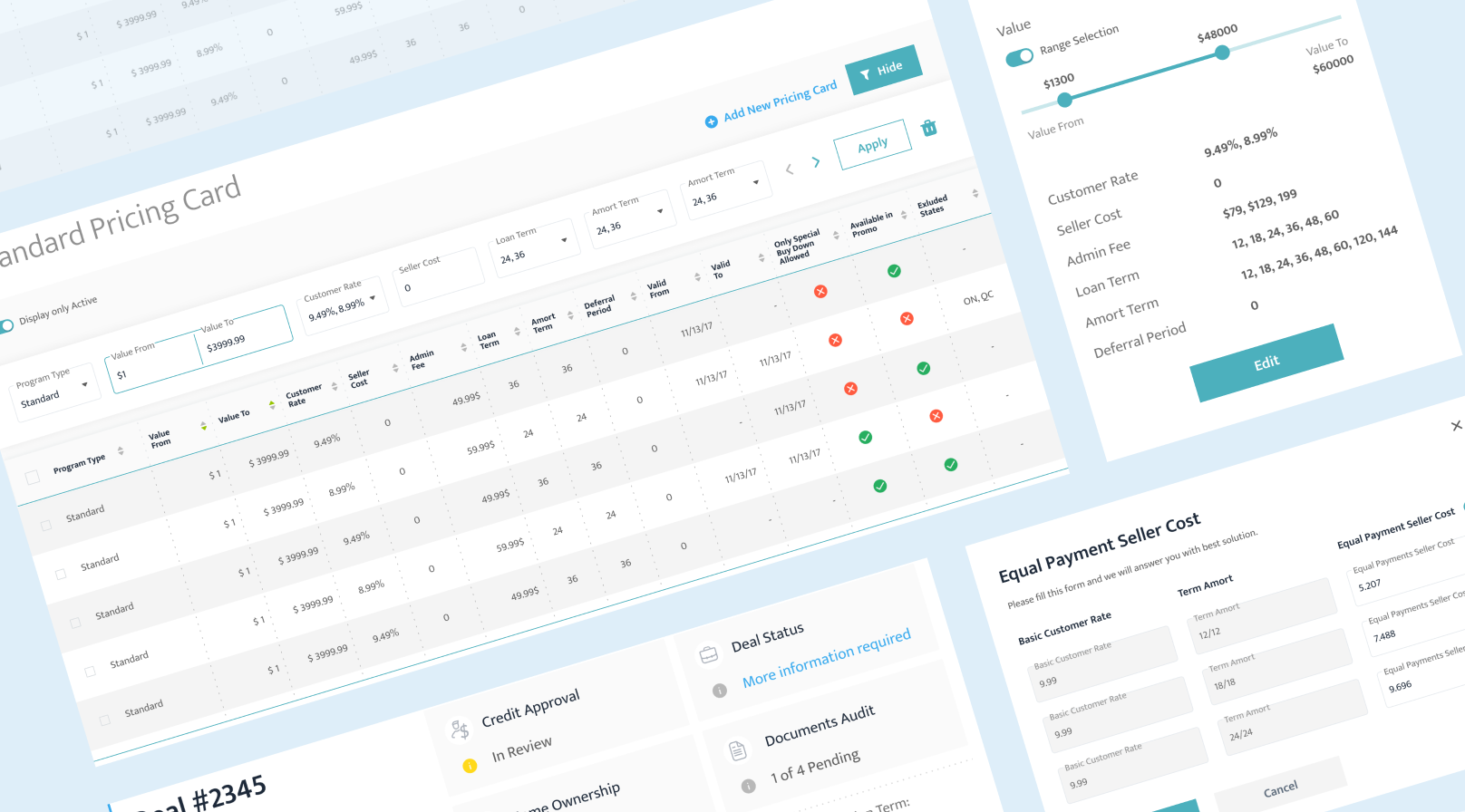
Task: Toggle Display only Active switch
Action: [5, 324]
